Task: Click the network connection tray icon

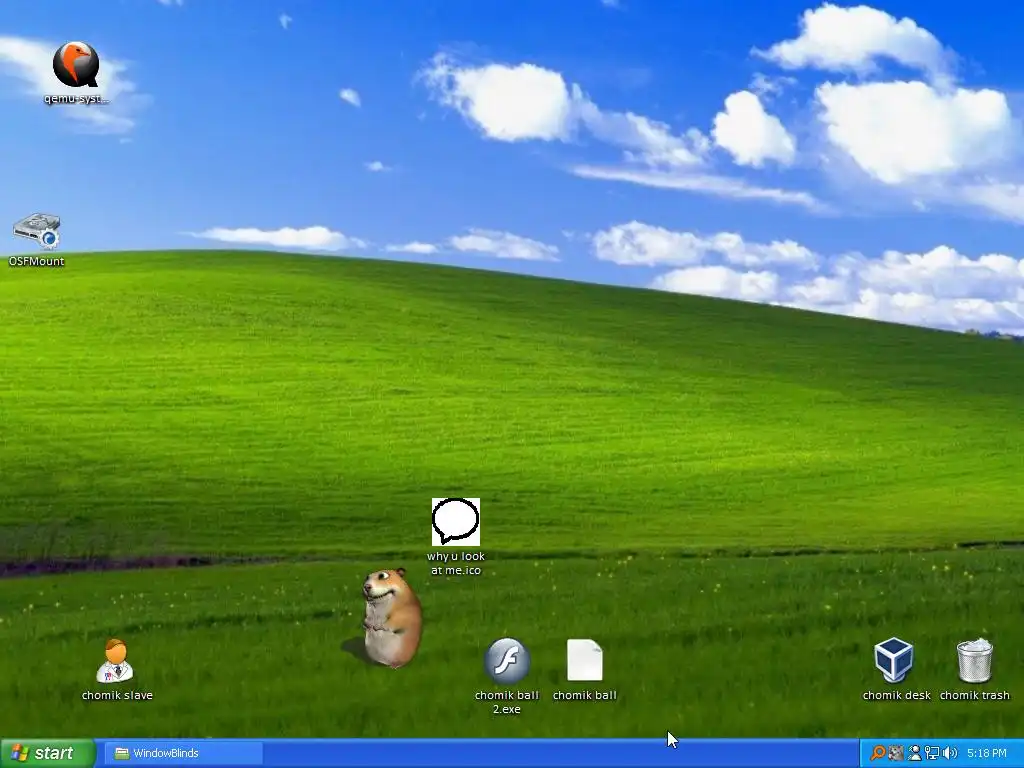Action: point(932,753)
